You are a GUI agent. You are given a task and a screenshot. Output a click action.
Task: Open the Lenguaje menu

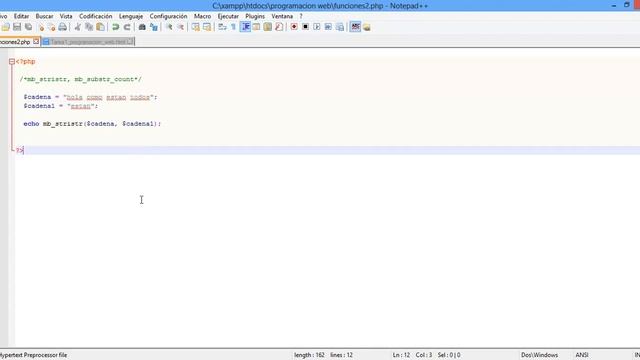click(131, 16)
